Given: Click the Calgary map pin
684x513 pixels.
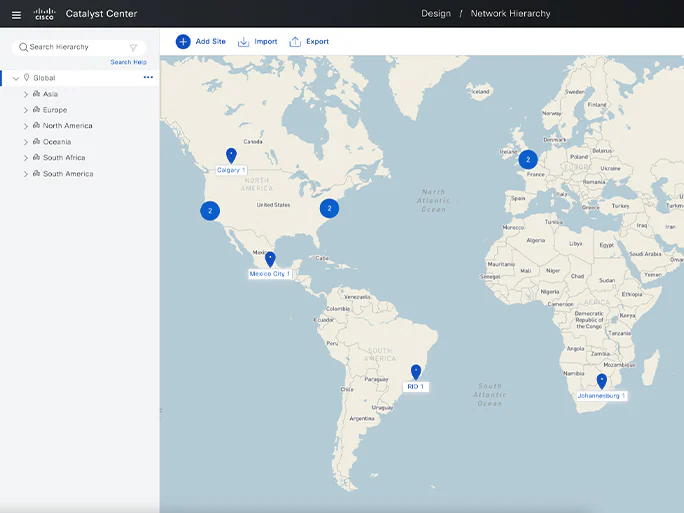Looking at the screenshot, I should point(231,155).
